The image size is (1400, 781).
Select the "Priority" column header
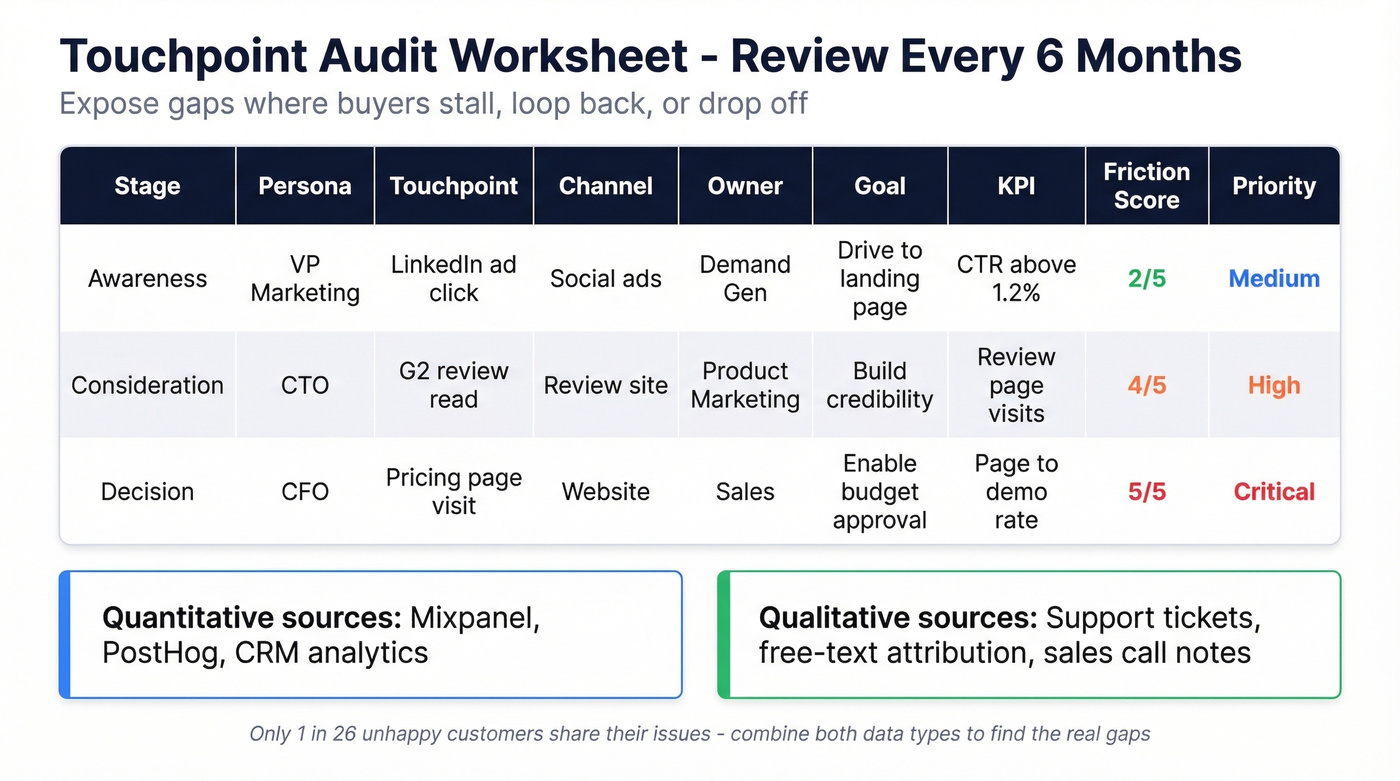pyautogui.click(x=1274, y=185)
